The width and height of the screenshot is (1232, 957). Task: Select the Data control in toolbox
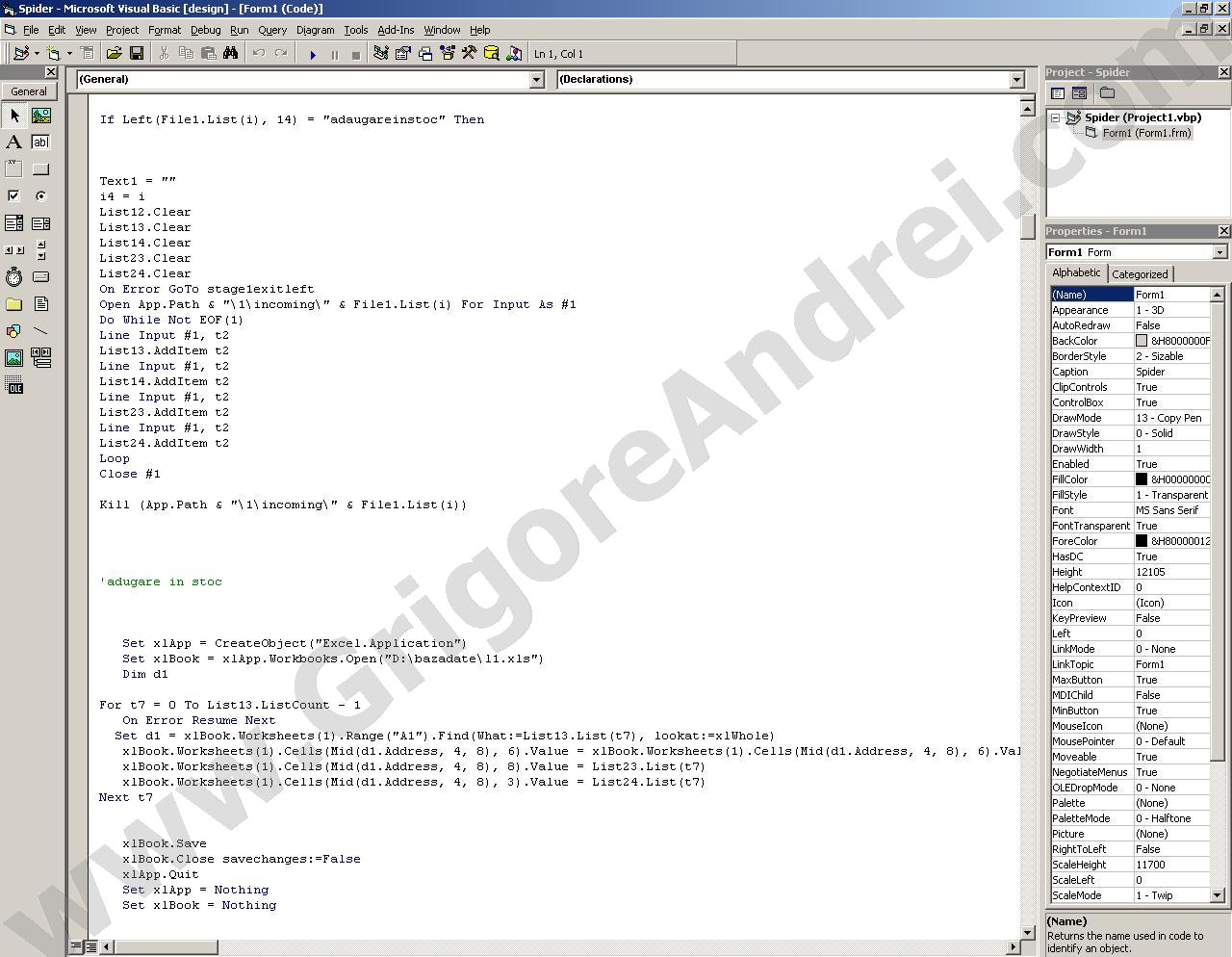[40, 358]
